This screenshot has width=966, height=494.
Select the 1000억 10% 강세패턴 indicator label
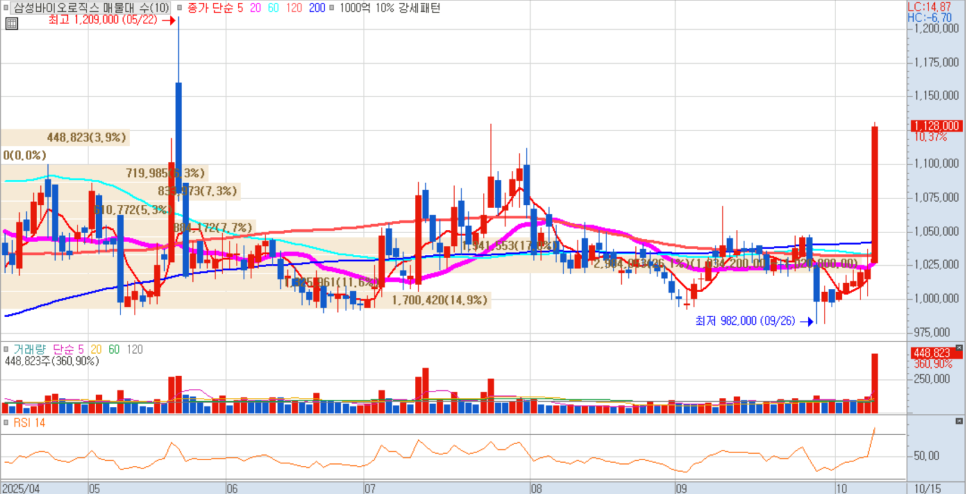tap(388, 9)
